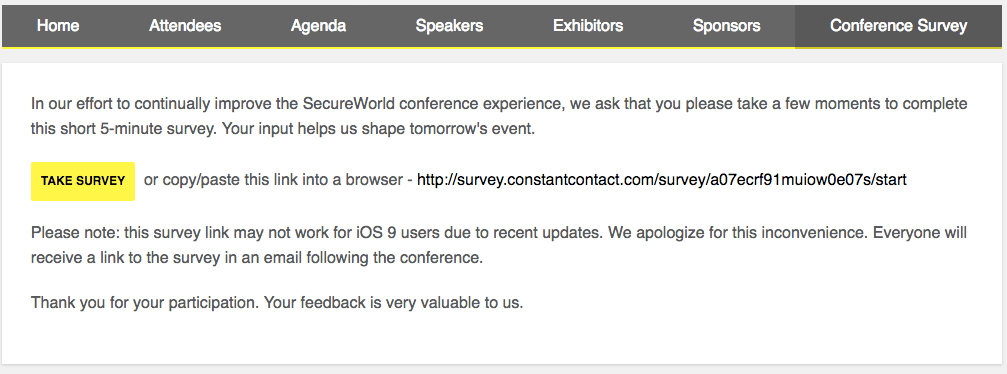The height and width of the screenshot is (374, 1007).
Task: Follow the survey.constantcontact.com survey link
Action: coord(661,180)
